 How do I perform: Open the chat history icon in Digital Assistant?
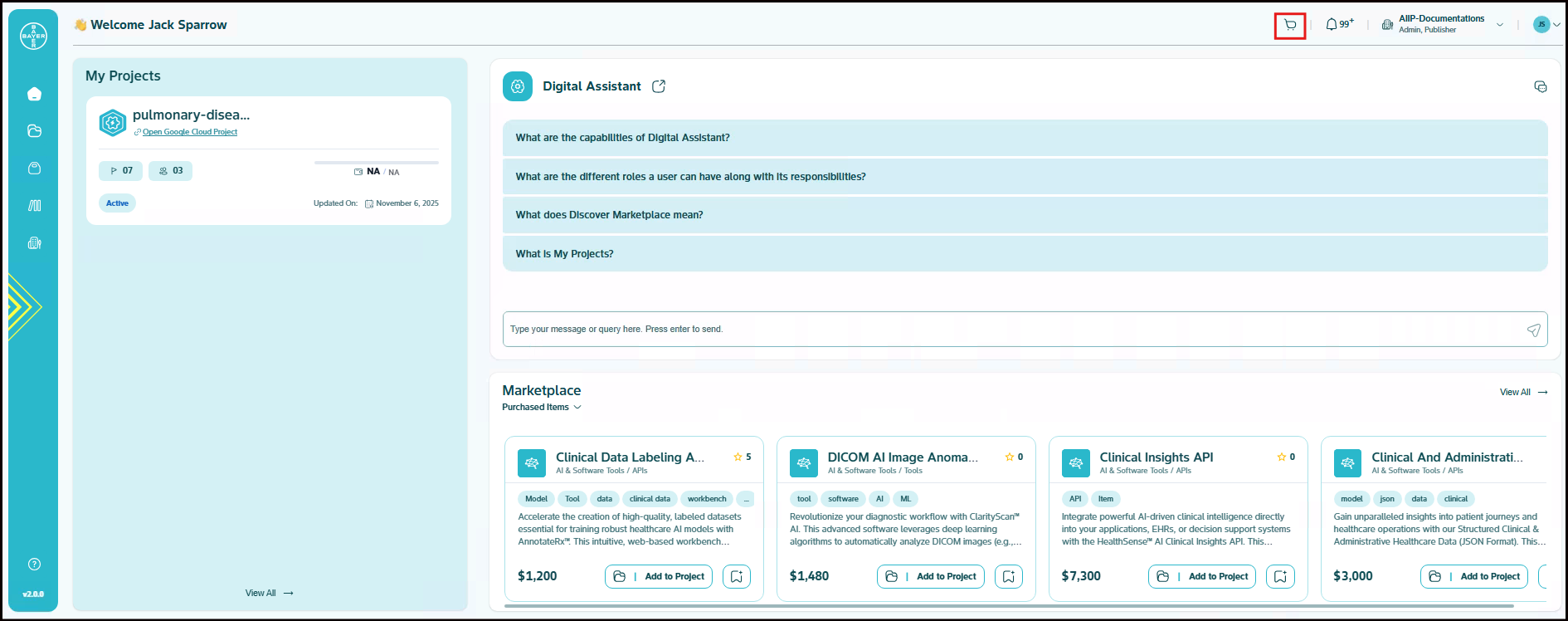click(x=1540, y=87)
